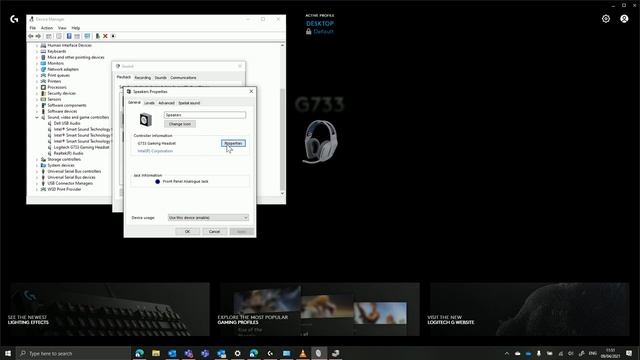Image resolution: width=640 pixels, height=360 pixels.
Task: Expand Storage controllers category
Action: pos(37,159)
